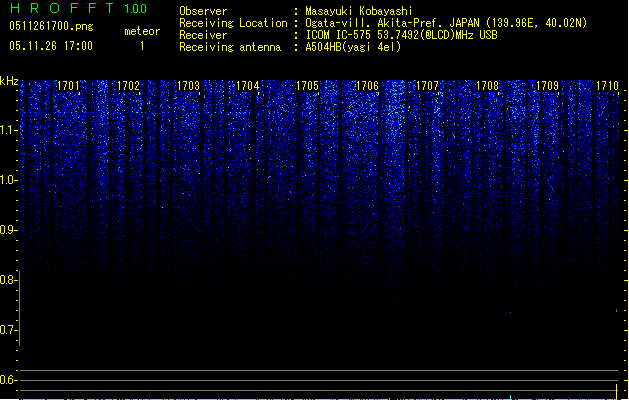Click the 1709 time marker label
Screen dimensions: 629x400
tap(548, 86)
